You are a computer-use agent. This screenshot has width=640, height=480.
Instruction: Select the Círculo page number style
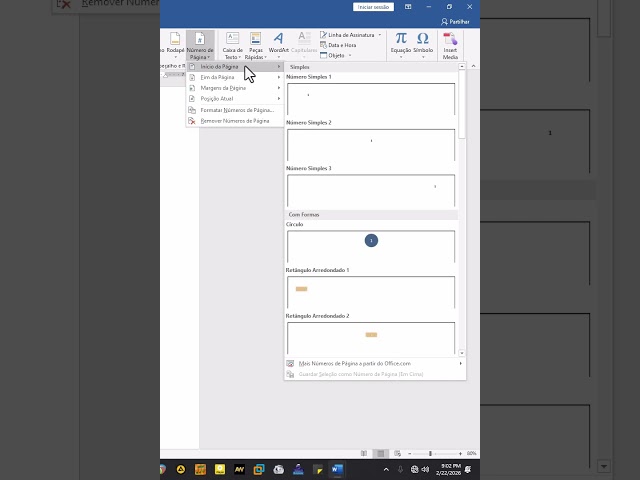[371, 247]
